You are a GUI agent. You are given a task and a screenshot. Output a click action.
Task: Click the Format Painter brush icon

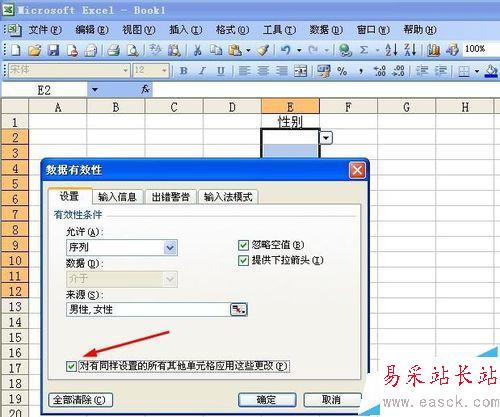point(263,50)
